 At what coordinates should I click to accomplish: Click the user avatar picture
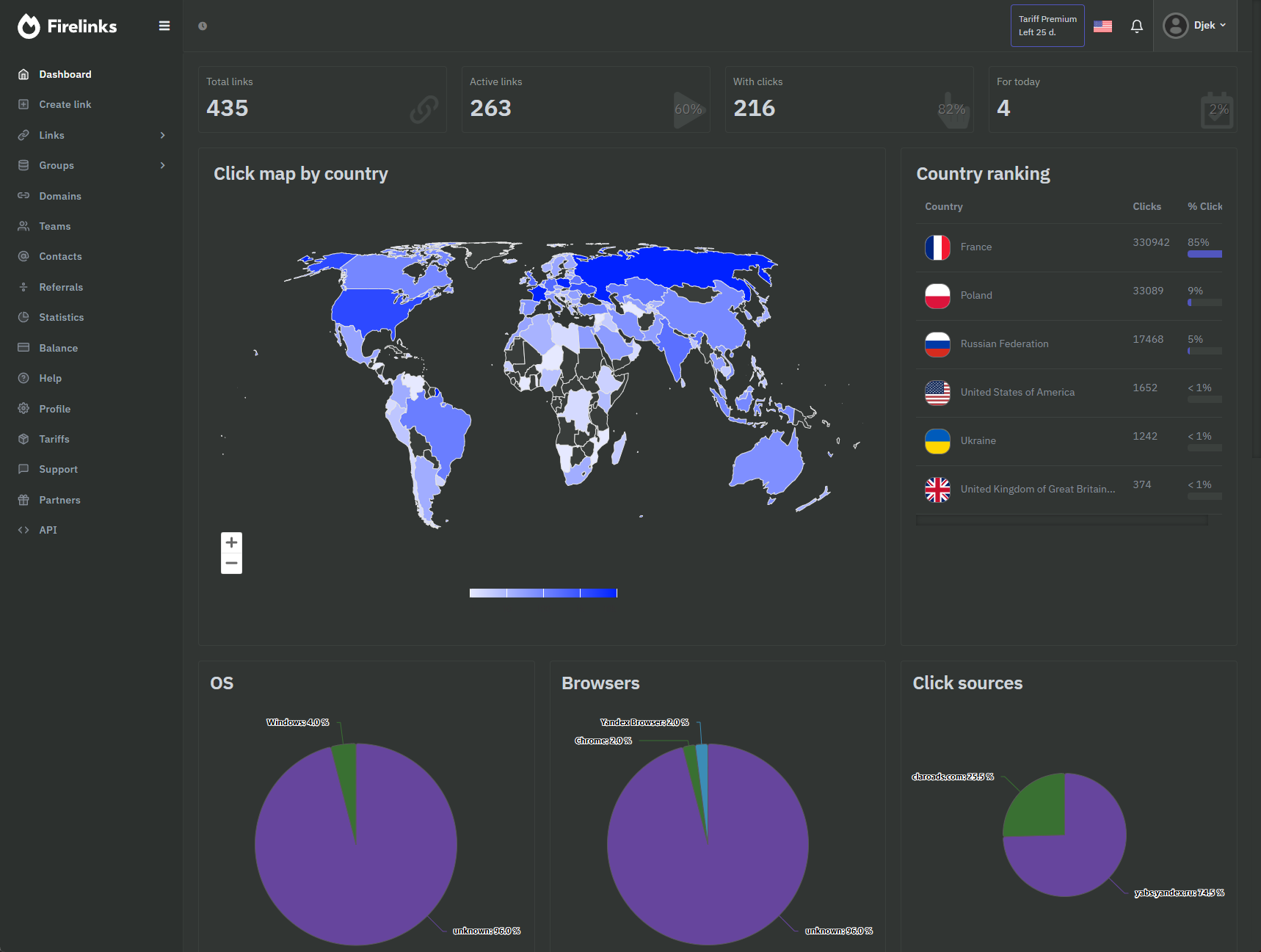point(1175,25)
